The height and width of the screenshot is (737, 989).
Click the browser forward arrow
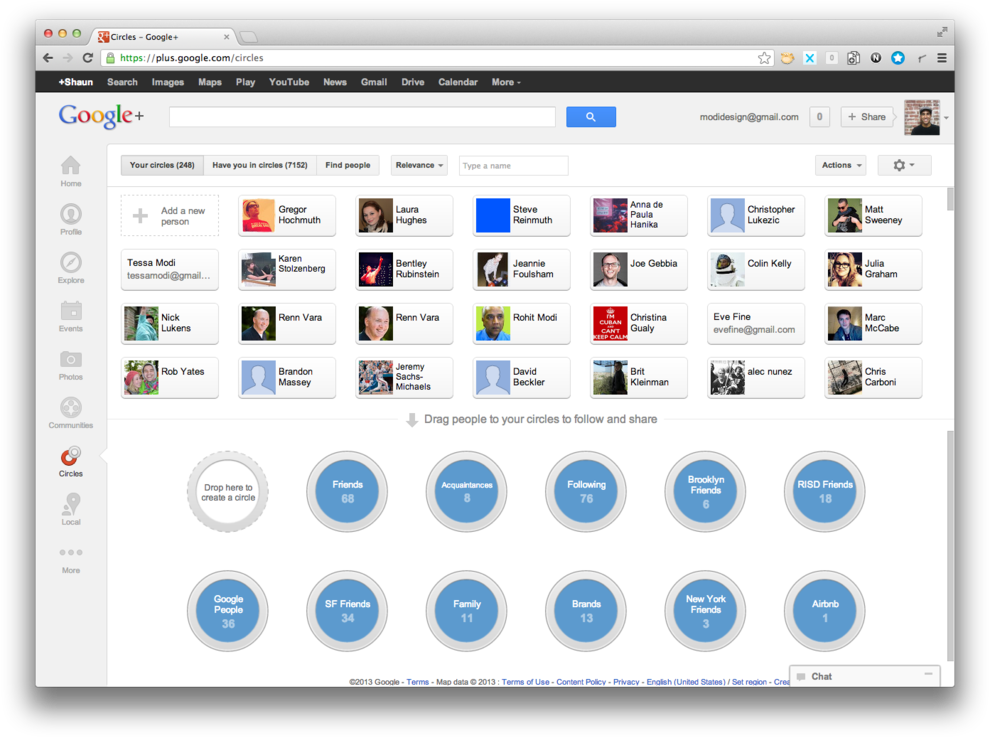click(67, 58)
